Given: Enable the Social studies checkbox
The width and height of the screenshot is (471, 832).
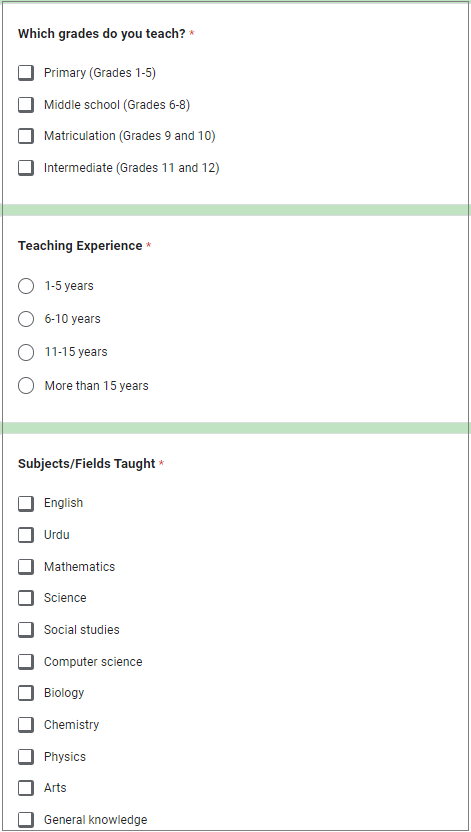Looking at the screenshot, I should (25, 630).
